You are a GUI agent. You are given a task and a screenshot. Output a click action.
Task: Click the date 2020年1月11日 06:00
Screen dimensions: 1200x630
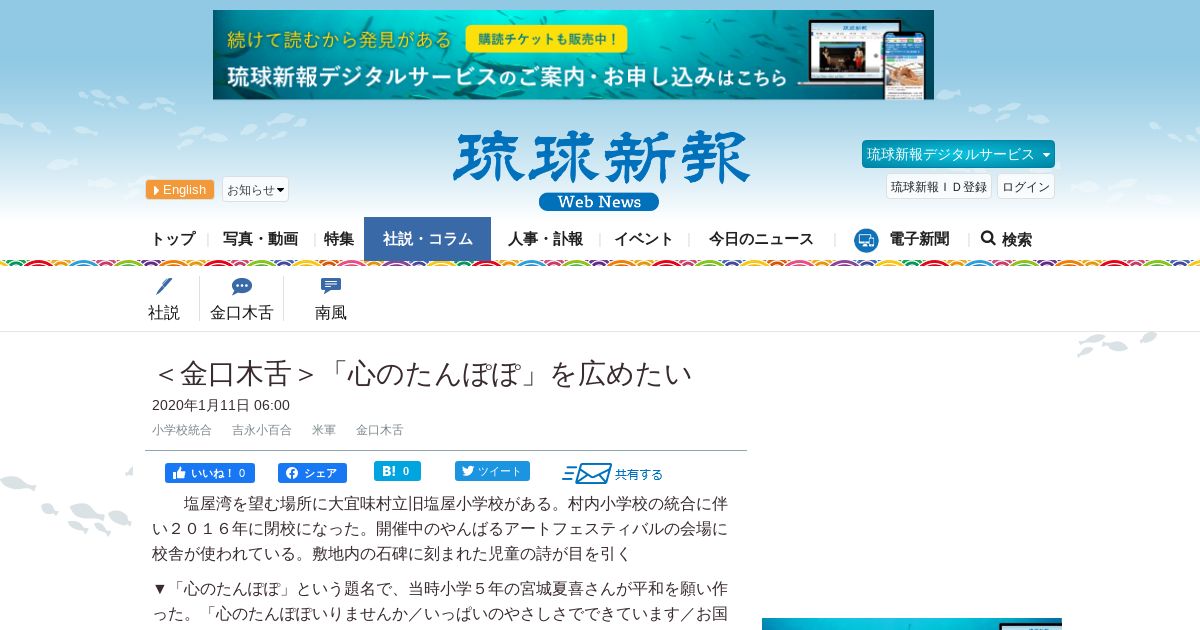pos(221,405)
